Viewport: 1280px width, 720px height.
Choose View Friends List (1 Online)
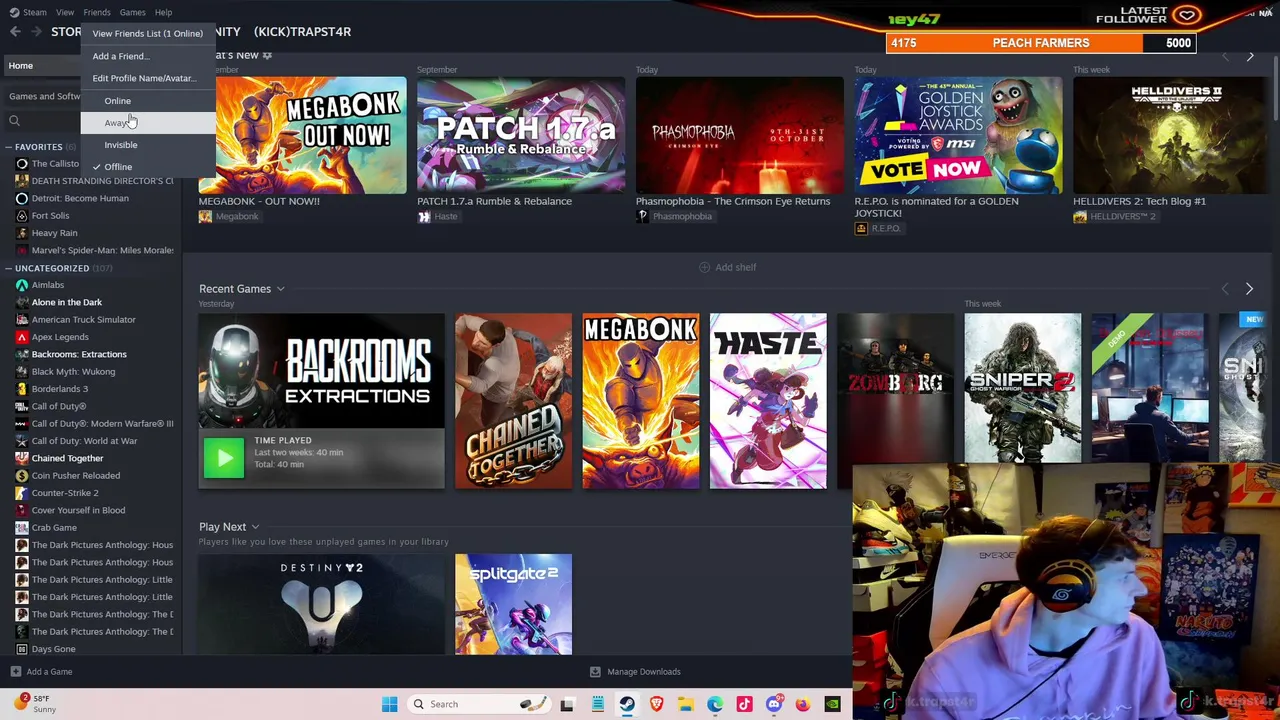pos(148,34)
